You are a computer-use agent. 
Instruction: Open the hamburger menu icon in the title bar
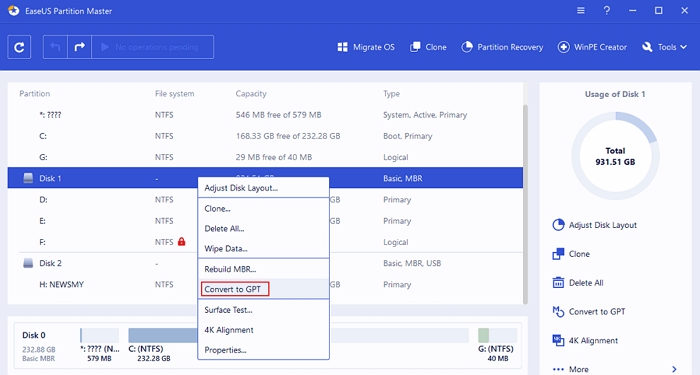pyautogui.click(x=580, y=10)
